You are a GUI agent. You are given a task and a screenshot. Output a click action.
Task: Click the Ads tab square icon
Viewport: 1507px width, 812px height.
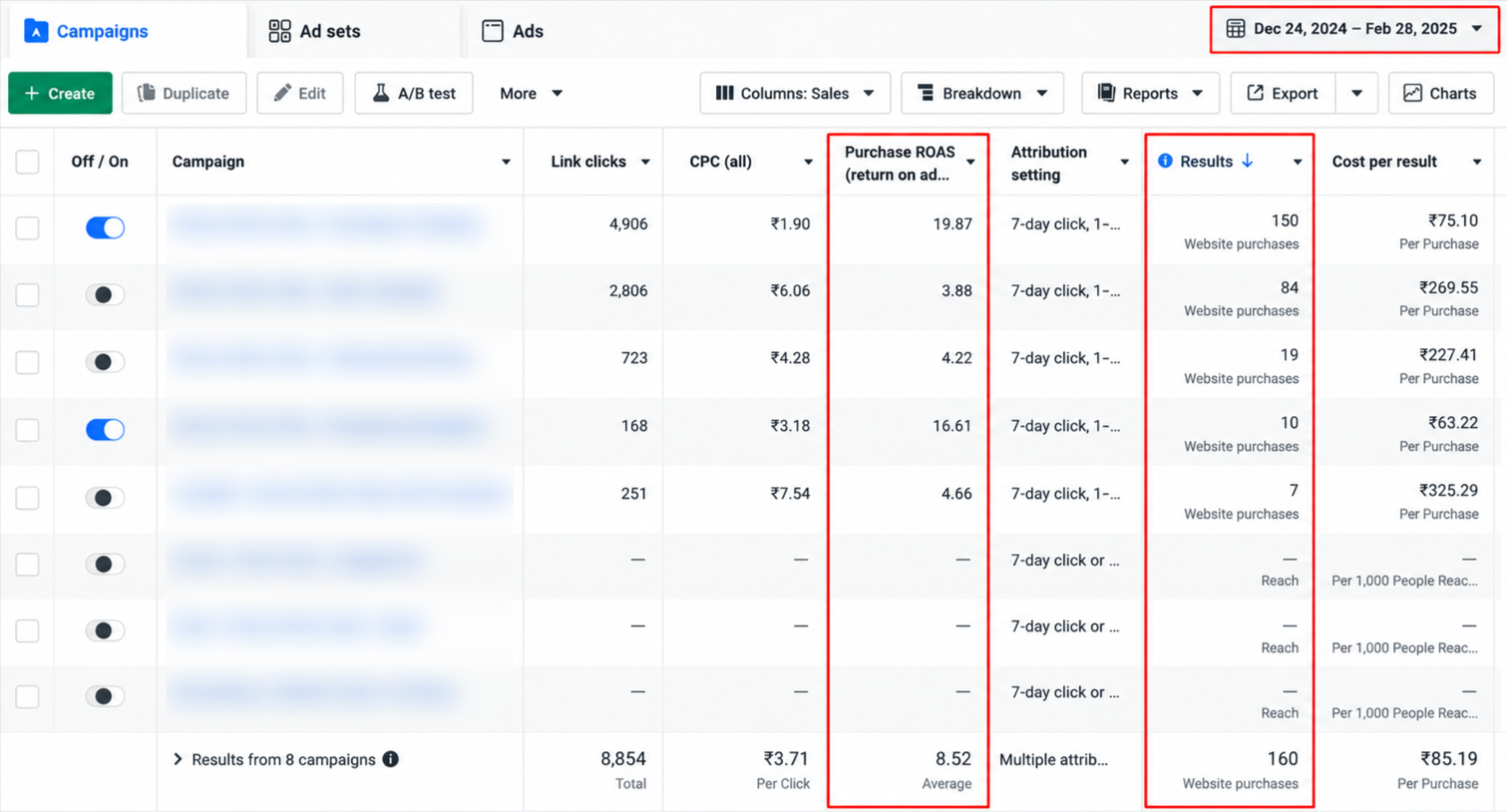pos(492,31)
